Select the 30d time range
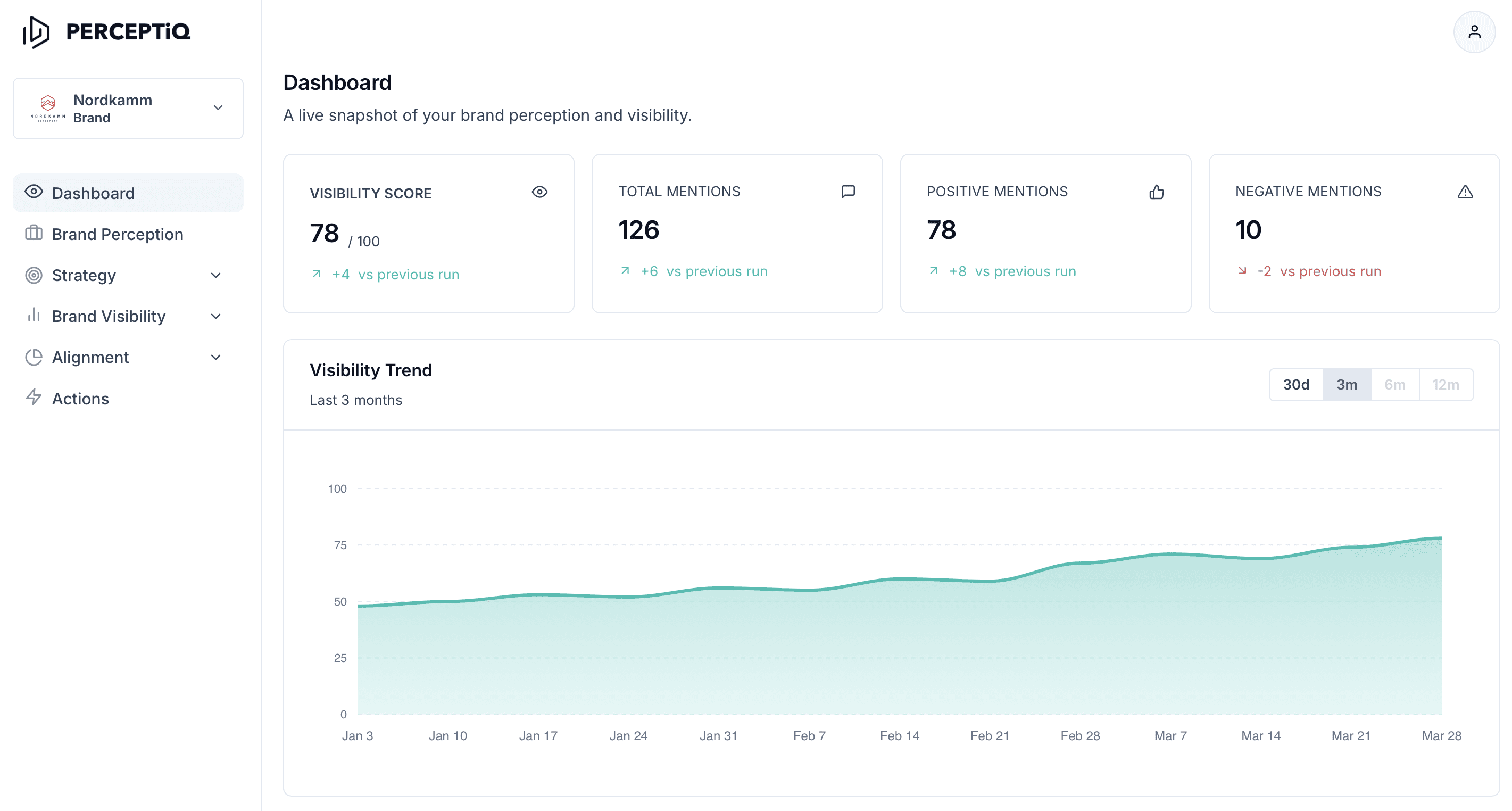The height and width of the screenshot is (811, 1512). coord(1295,385)
